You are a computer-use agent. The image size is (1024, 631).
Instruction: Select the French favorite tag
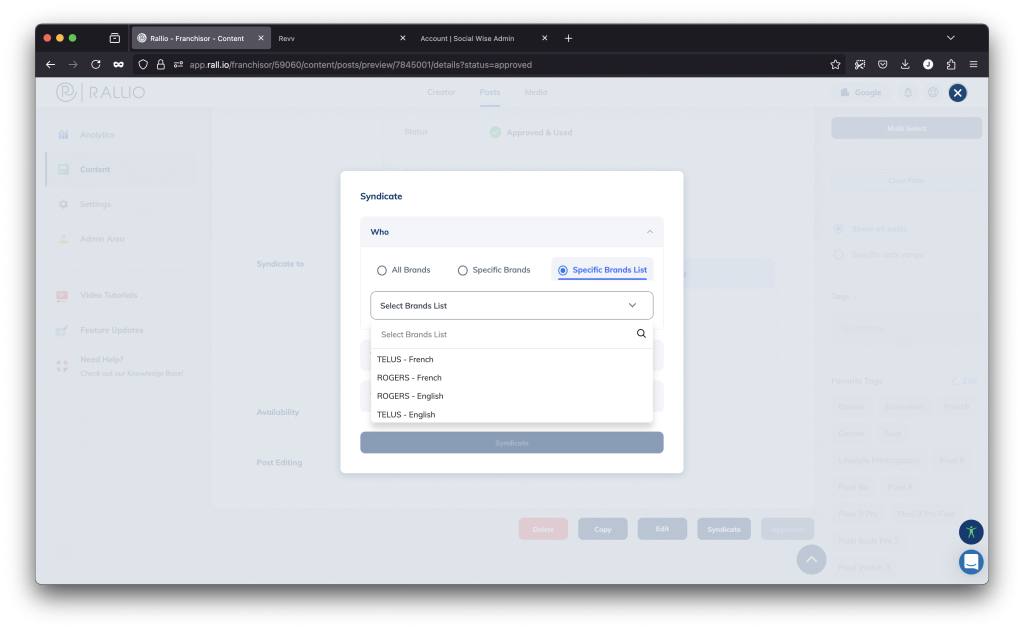(956, 407)
